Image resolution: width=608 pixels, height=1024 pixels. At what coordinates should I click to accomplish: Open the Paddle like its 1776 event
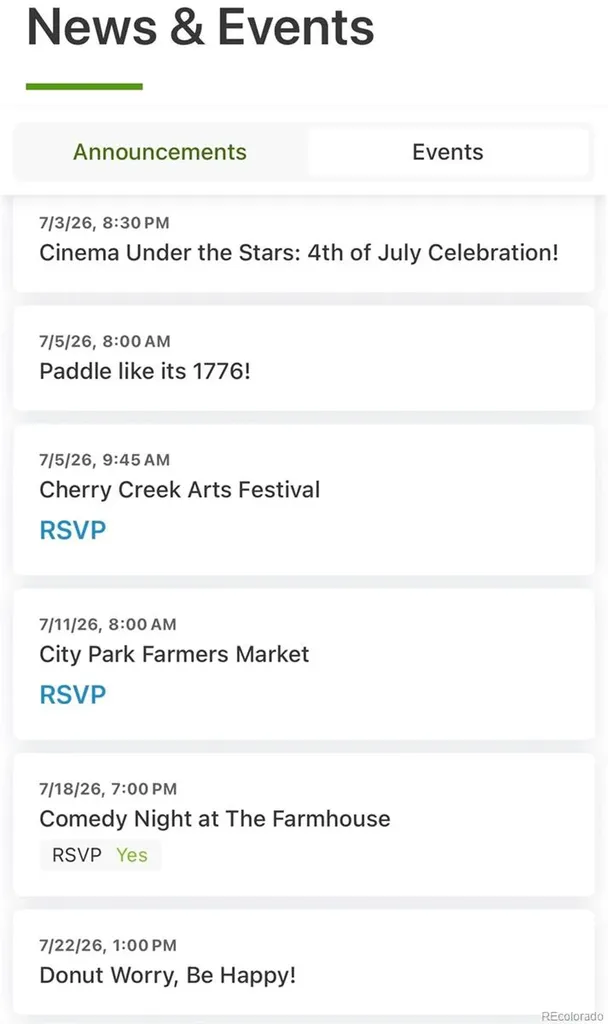tap(304, 358)
